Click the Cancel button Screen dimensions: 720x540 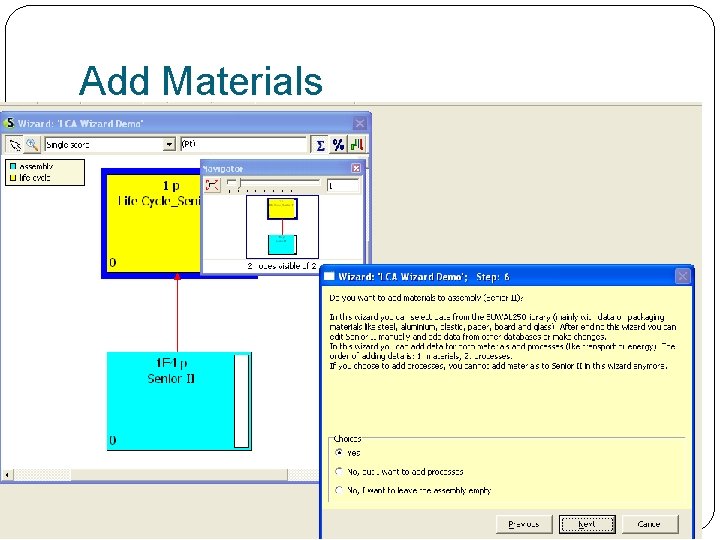point(650,524)
